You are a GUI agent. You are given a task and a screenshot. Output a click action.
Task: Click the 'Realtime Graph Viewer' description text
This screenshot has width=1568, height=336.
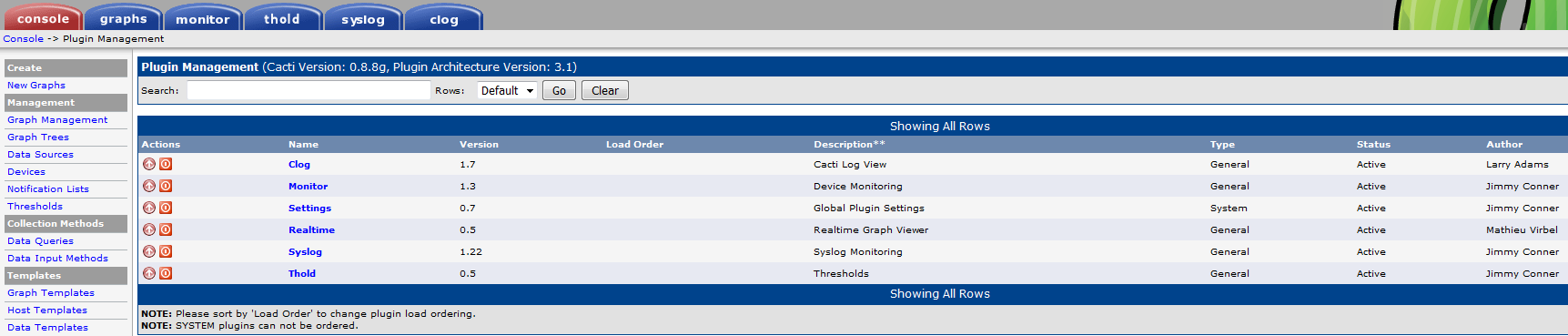tap(871, 229)
